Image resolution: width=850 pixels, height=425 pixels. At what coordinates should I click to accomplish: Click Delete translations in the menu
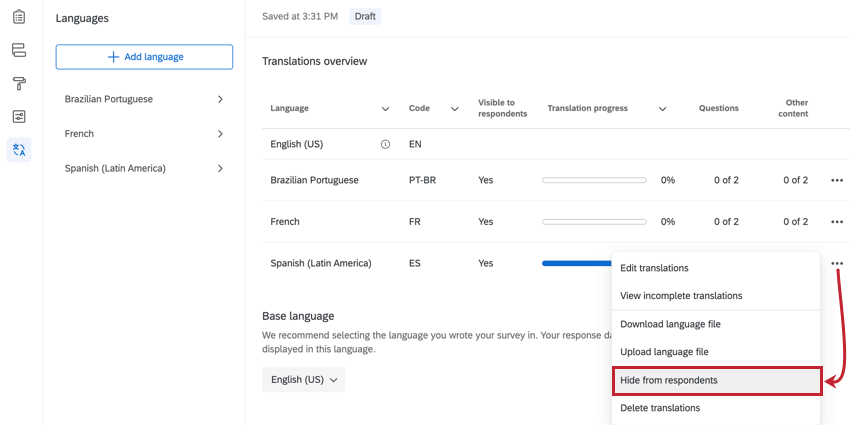(716, 408)
